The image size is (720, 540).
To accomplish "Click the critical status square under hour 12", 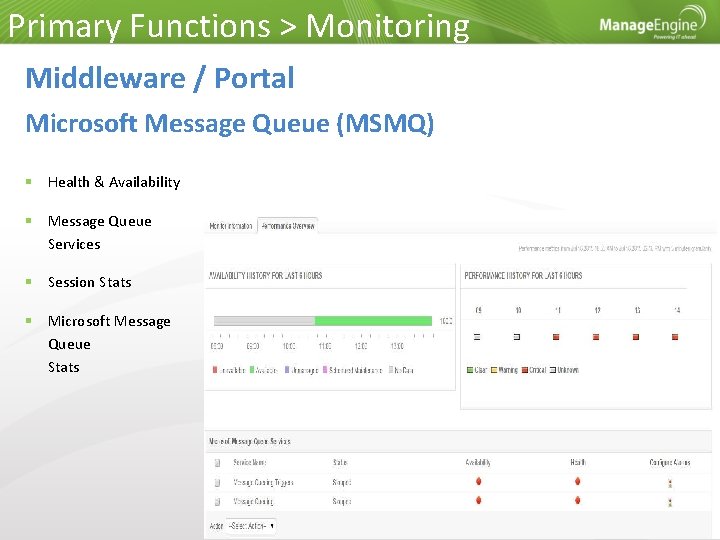I will click(x=596, y=337).
